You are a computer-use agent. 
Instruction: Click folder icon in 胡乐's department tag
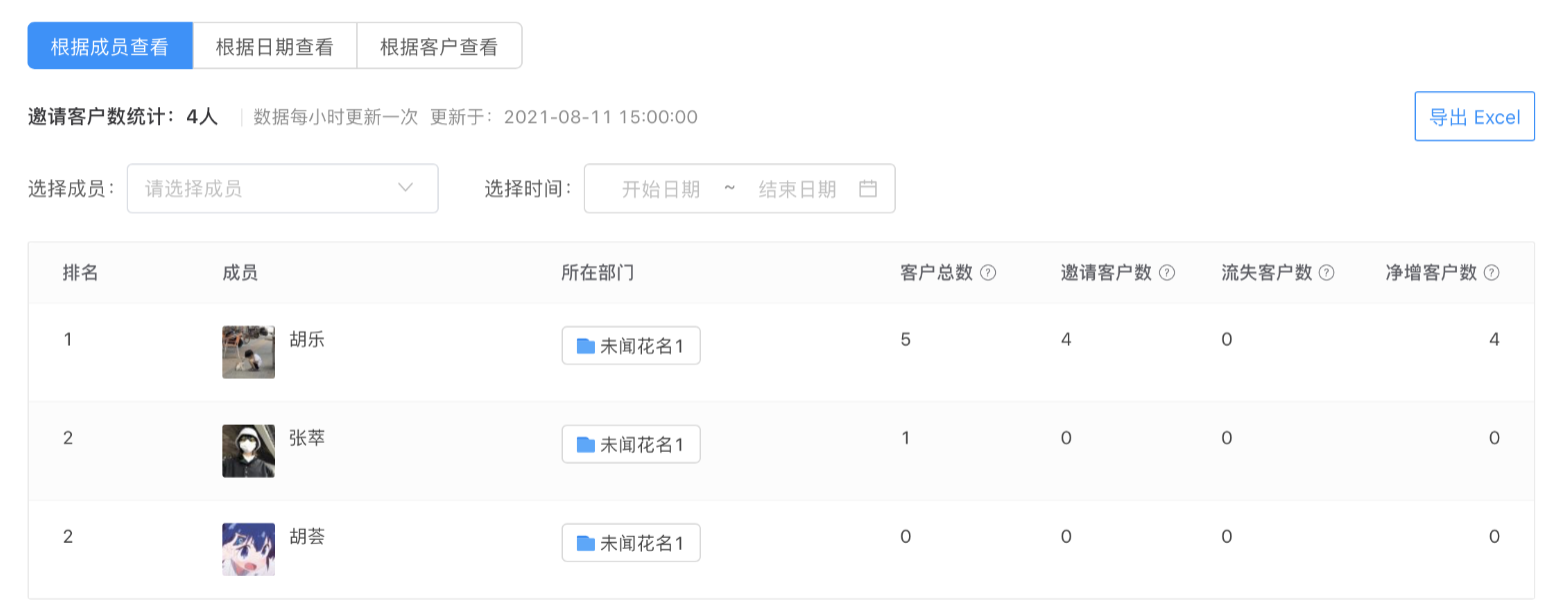tap(586, 346)
